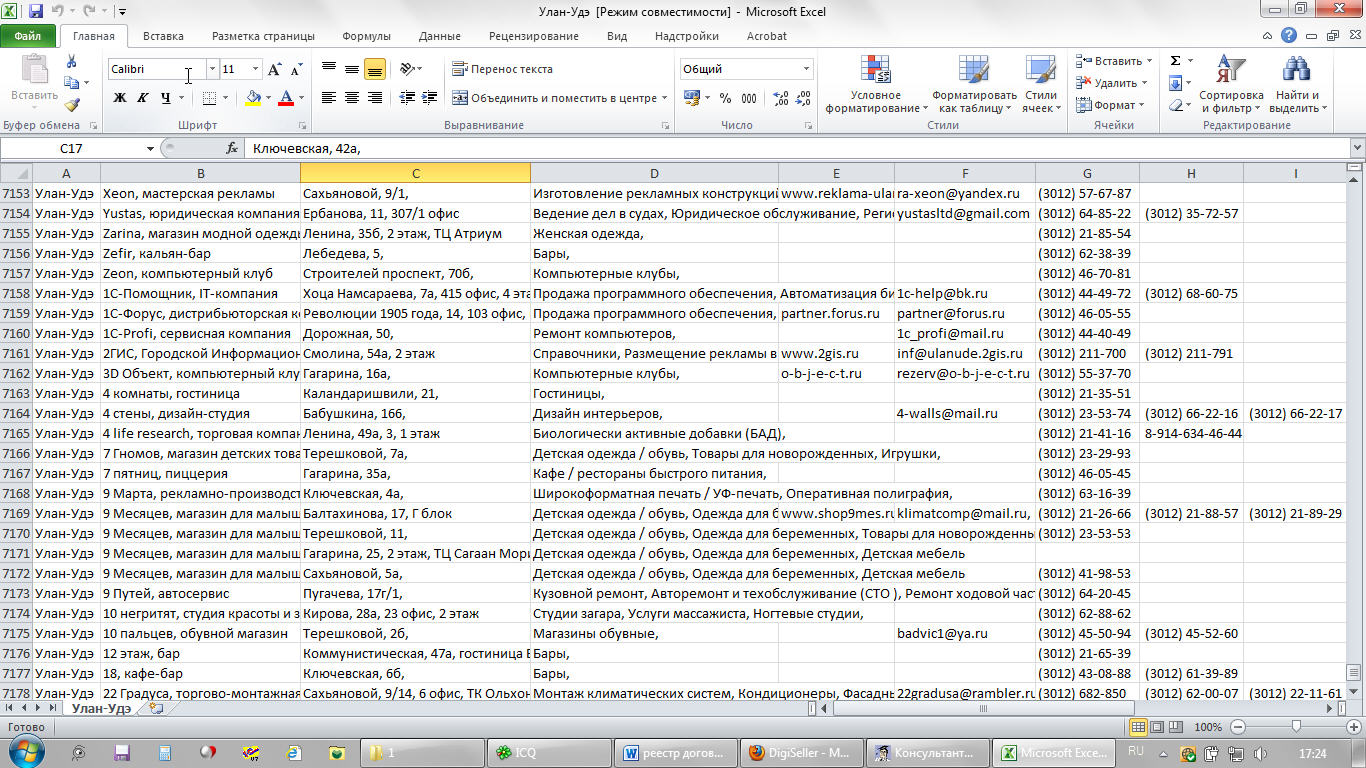
Task: Toggle align text right
Action: point(375,98)
